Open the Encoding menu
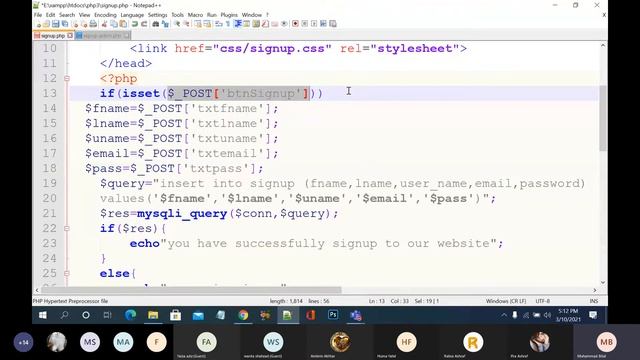Viewport: 640px width, 360px height. click(x=105, y=15)
